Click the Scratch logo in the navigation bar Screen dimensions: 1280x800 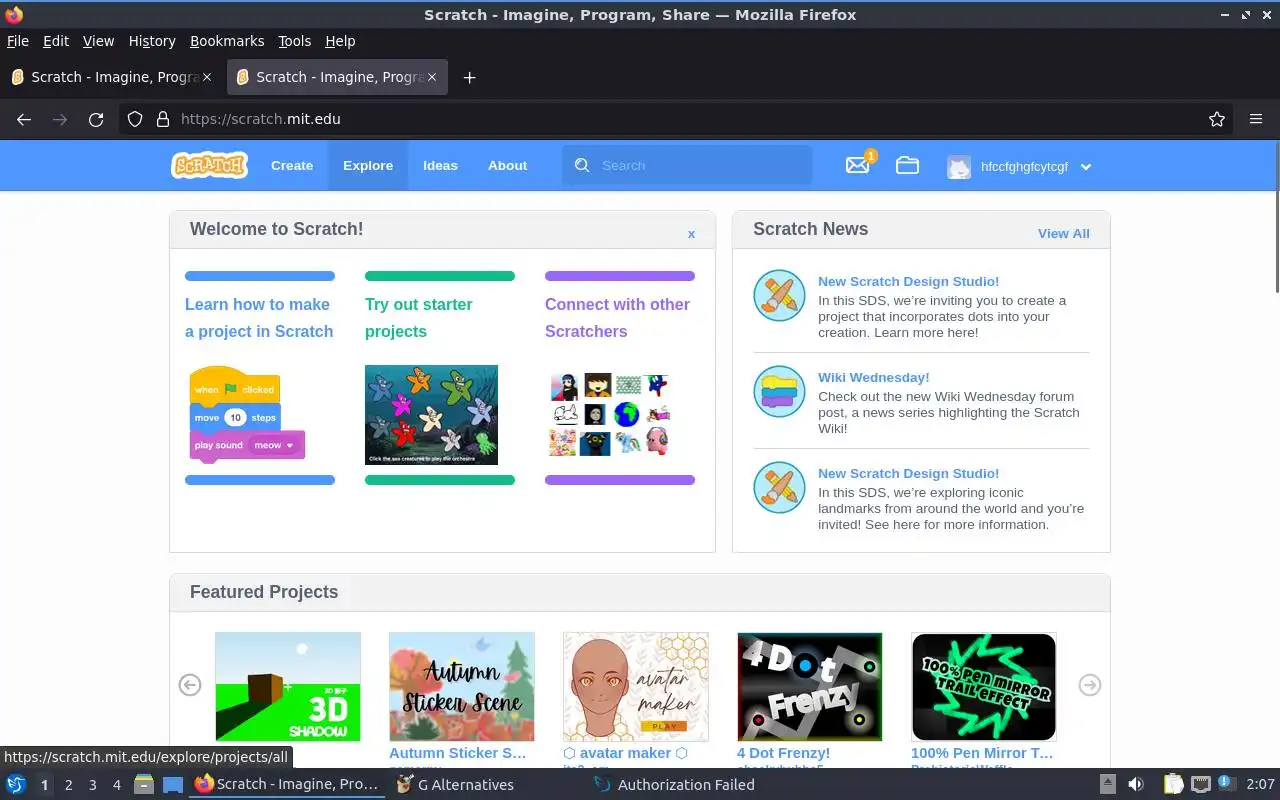[x=209, y=166]
